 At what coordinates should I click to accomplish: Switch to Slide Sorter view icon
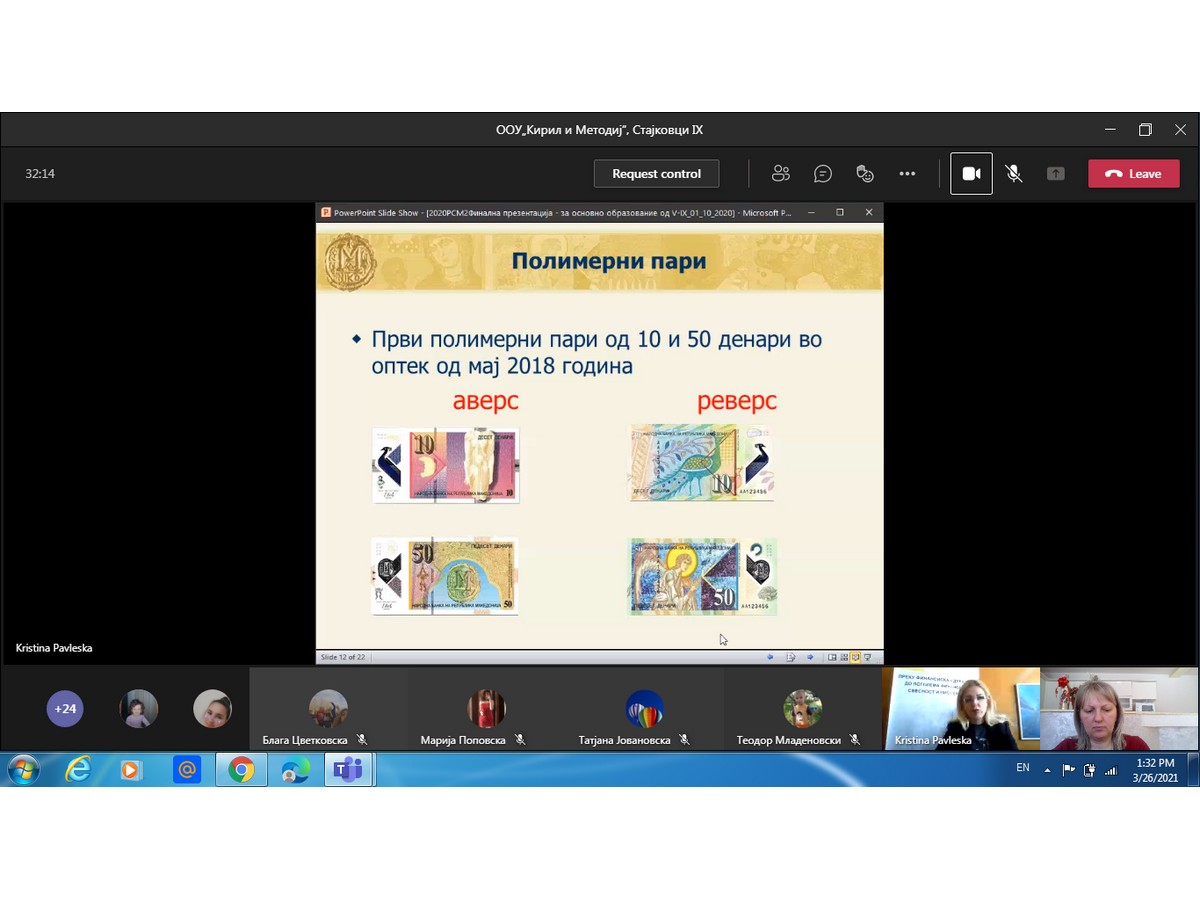pos(844,657)
